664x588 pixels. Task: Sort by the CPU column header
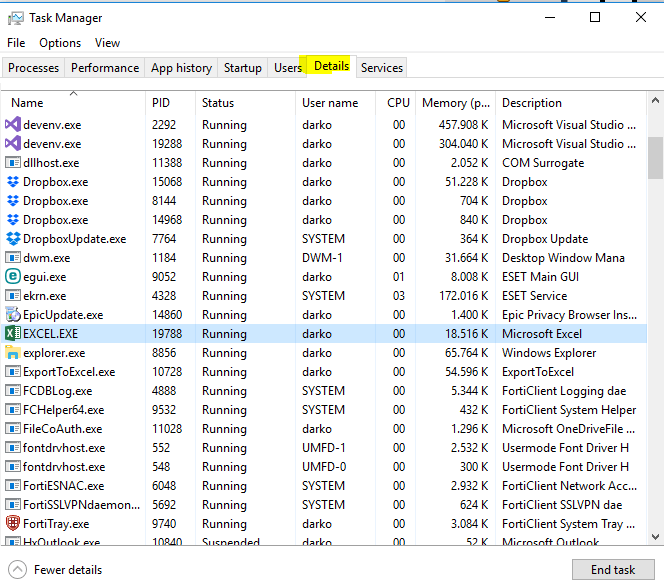click(396, 102)
